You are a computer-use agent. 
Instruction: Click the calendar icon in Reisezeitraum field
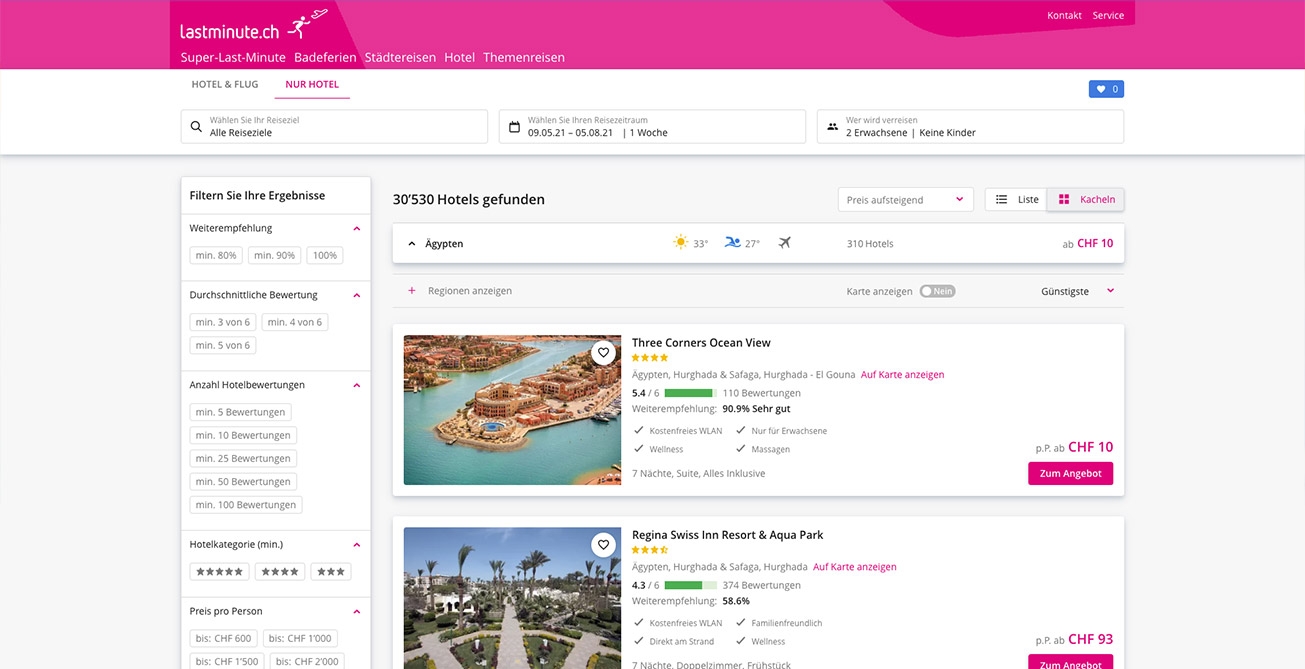(x=514, y=127)
